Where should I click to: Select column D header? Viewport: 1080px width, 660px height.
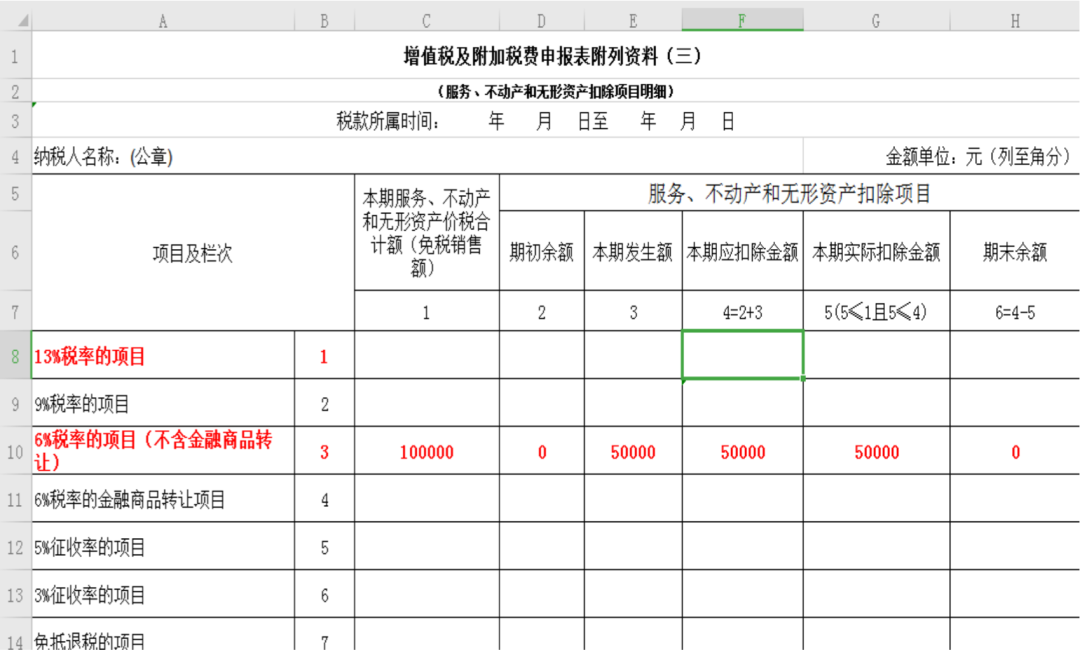541,21
